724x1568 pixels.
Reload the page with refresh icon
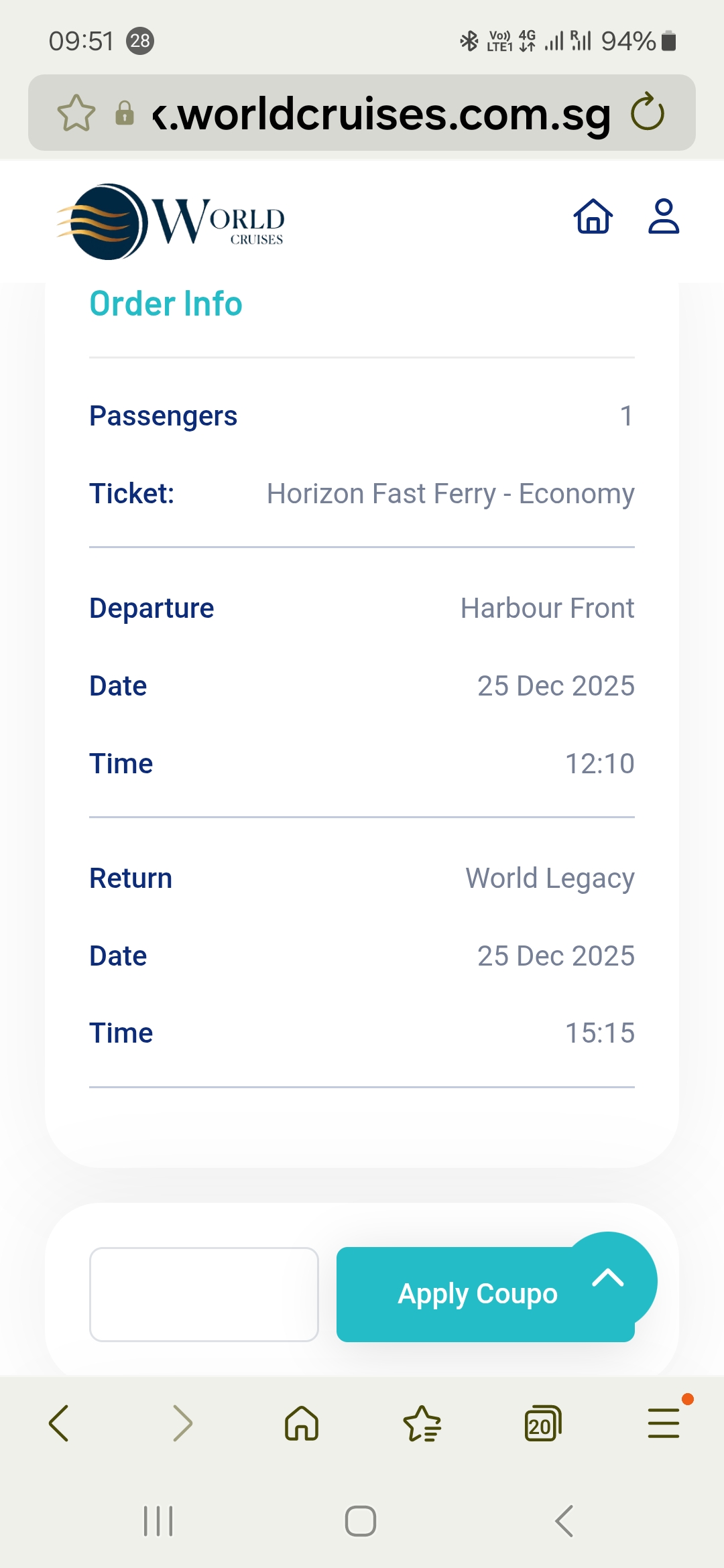pos(647,113)
